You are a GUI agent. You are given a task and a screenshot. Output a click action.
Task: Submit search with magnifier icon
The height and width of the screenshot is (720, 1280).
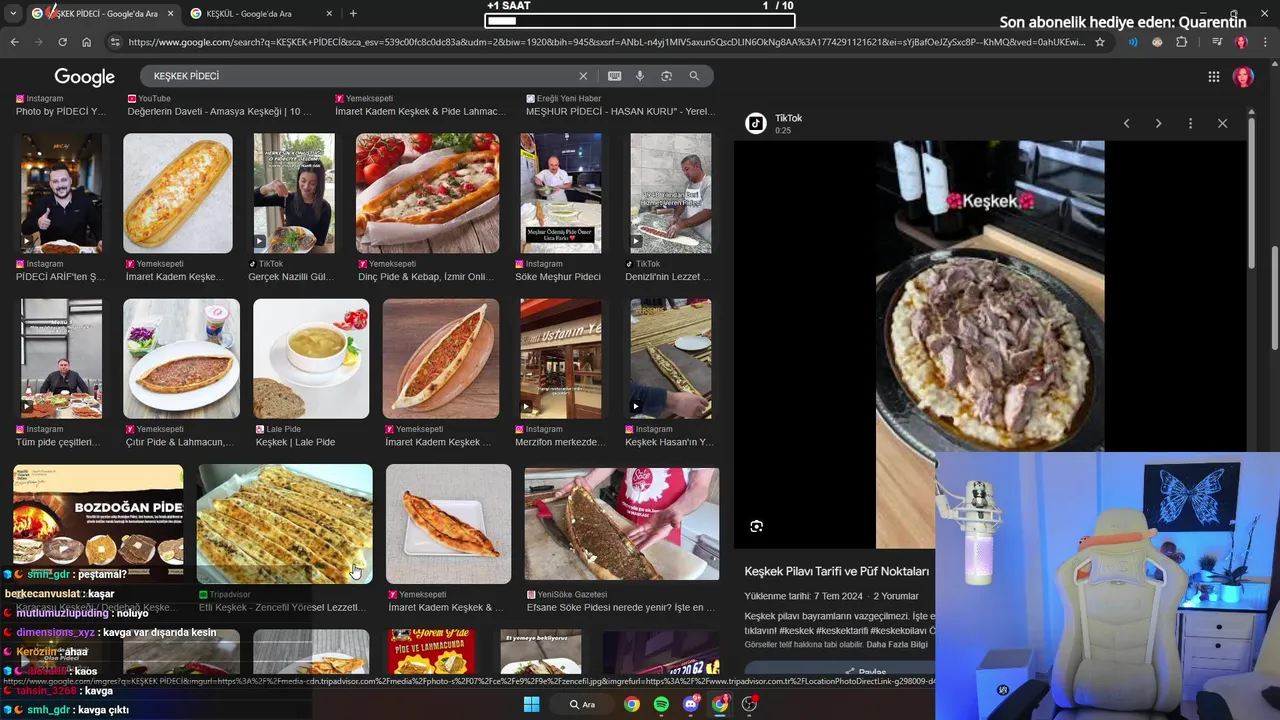(694, 76)
